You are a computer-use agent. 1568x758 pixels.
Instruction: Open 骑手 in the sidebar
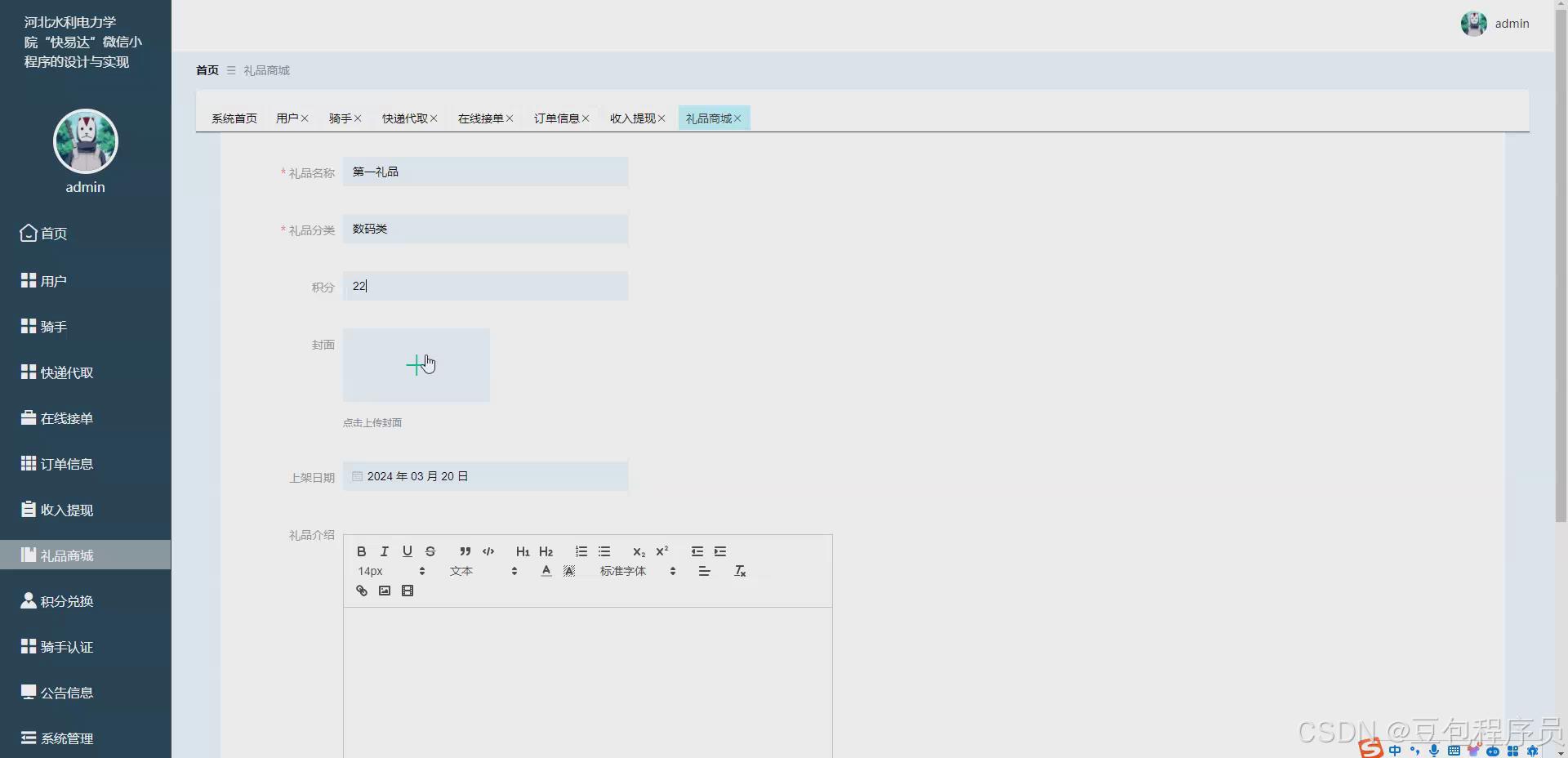tap(85, 327)
